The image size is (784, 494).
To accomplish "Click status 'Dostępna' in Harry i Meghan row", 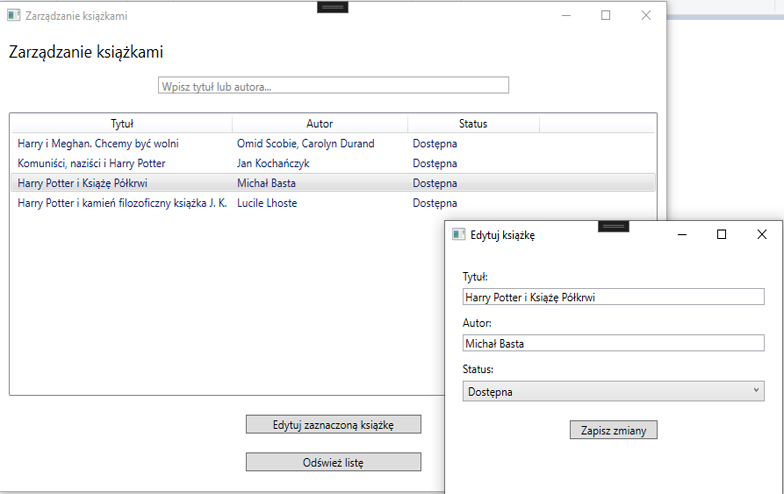I will point(434,144).
